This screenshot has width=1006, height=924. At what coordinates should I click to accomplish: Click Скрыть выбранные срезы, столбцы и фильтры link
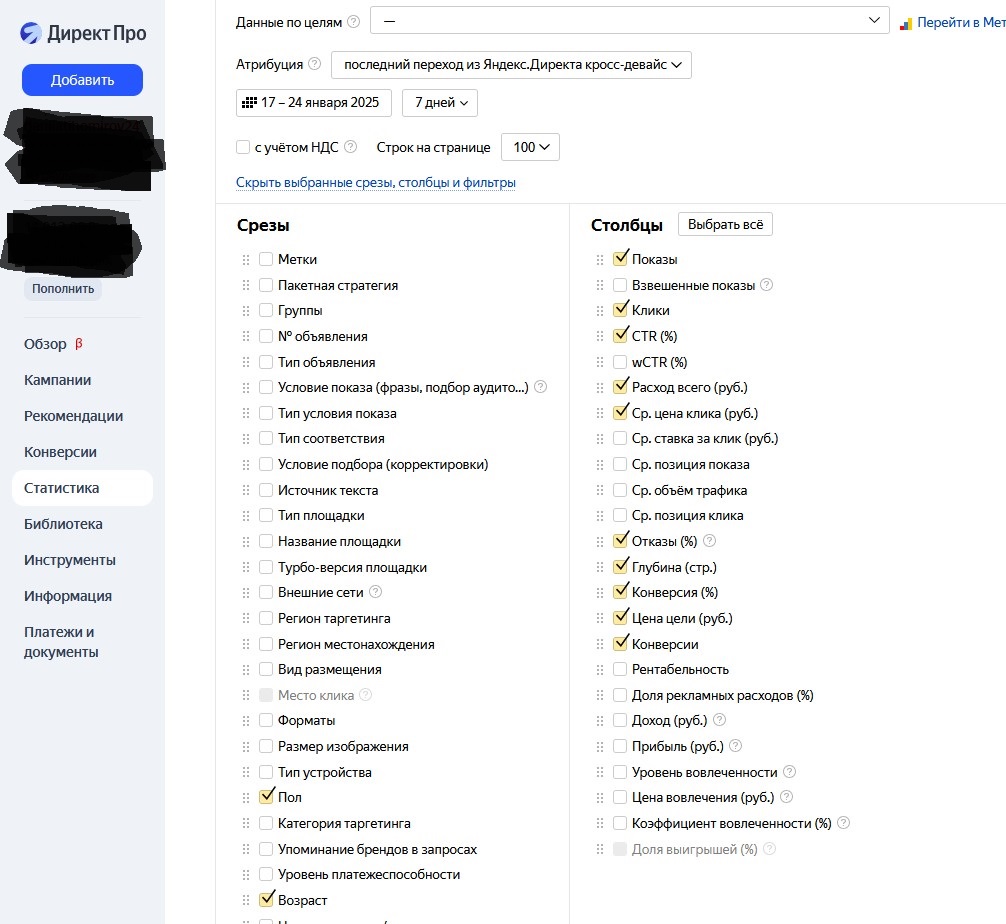376,183
